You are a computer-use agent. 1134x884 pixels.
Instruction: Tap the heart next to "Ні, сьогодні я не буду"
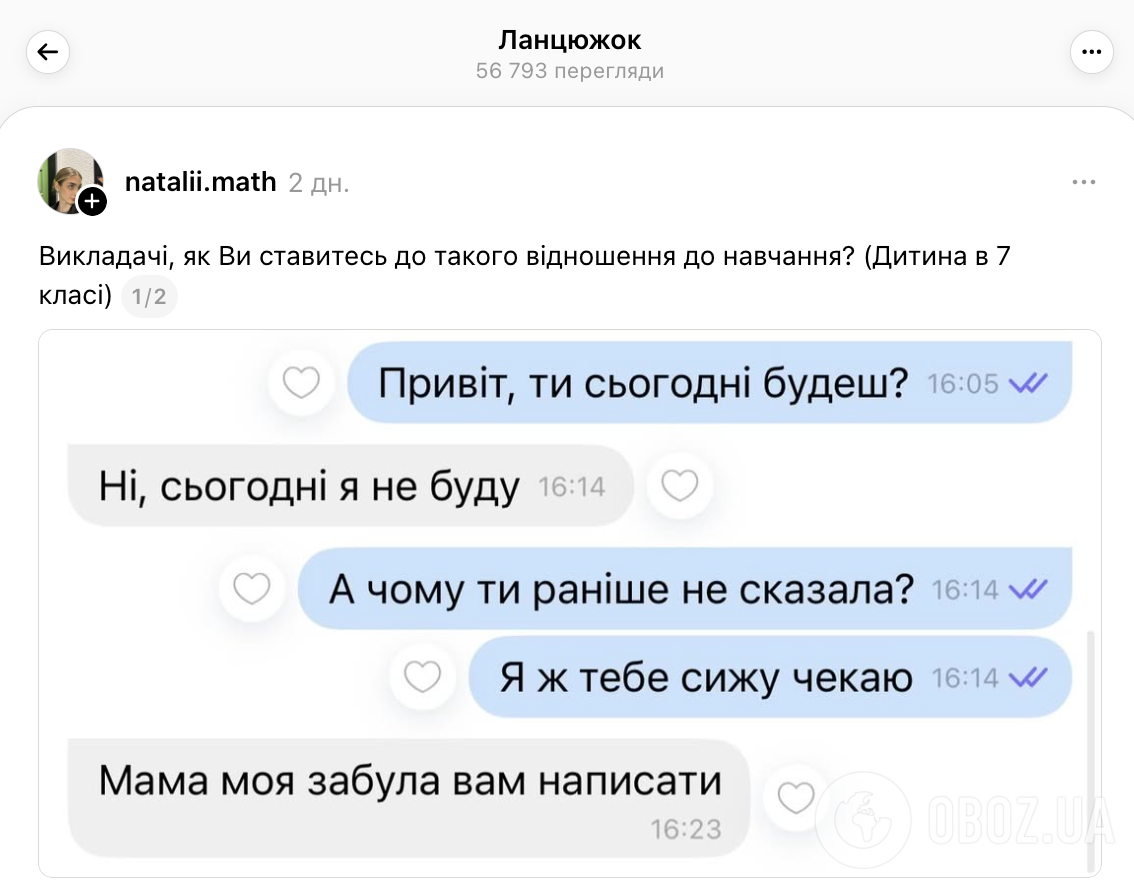(x=680, y=485)
